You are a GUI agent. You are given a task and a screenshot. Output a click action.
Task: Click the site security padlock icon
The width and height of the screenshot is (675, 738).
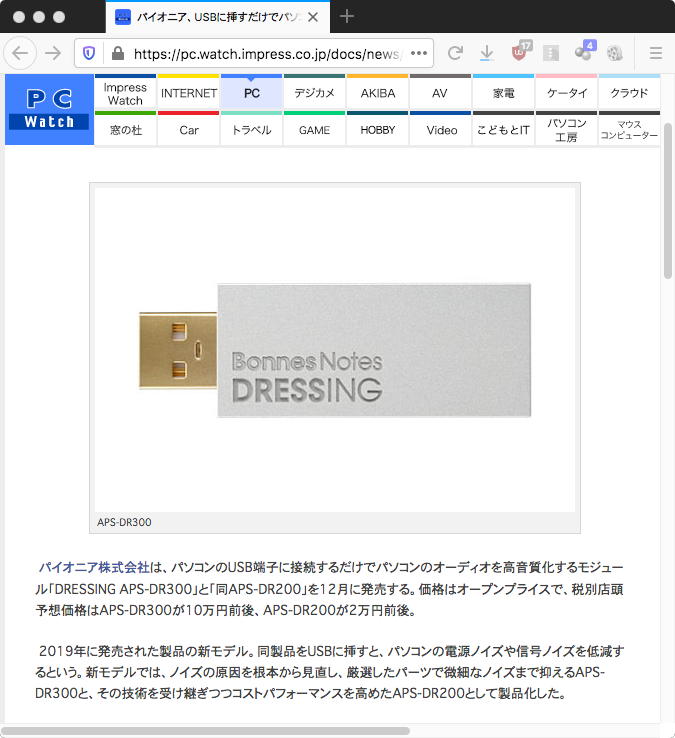click(118, 53)
